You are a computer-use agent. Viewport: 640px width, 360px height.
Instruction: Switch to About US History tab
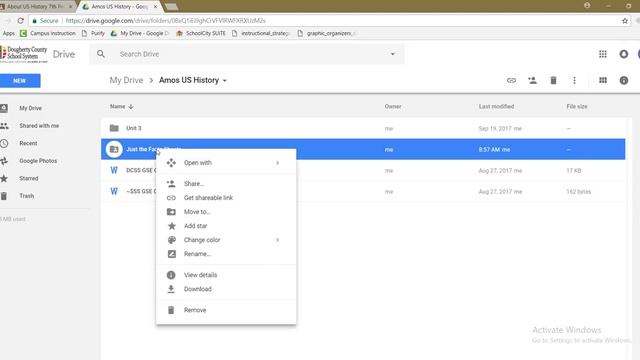(x=37, y=7)
